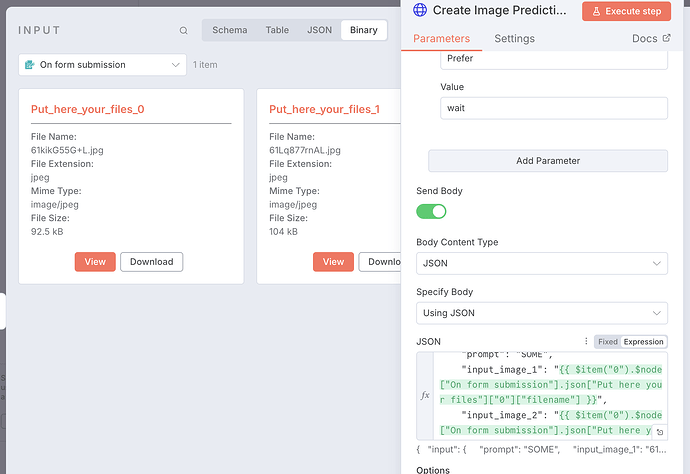Select file name 61Lq877rnAL.jpg
The image size is (690, 474).
click(x=305, y=150)
